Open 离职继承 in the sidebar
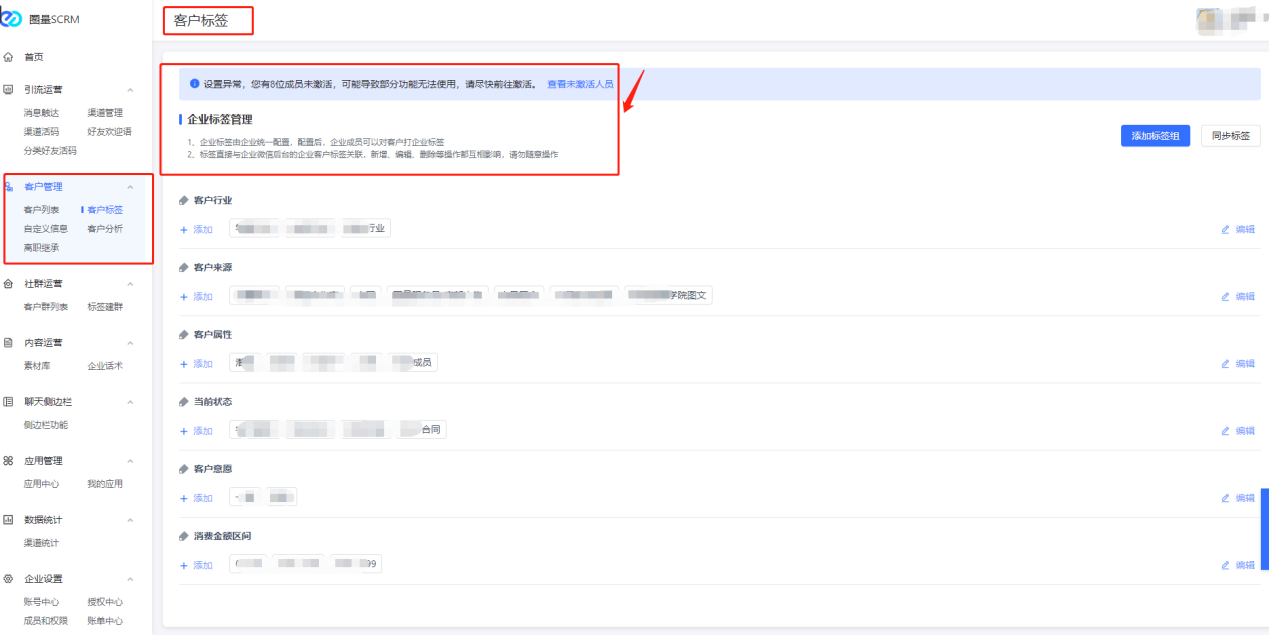Image resolution: width=1269 pixels, height=635 pixels. (x=41, y=248)
